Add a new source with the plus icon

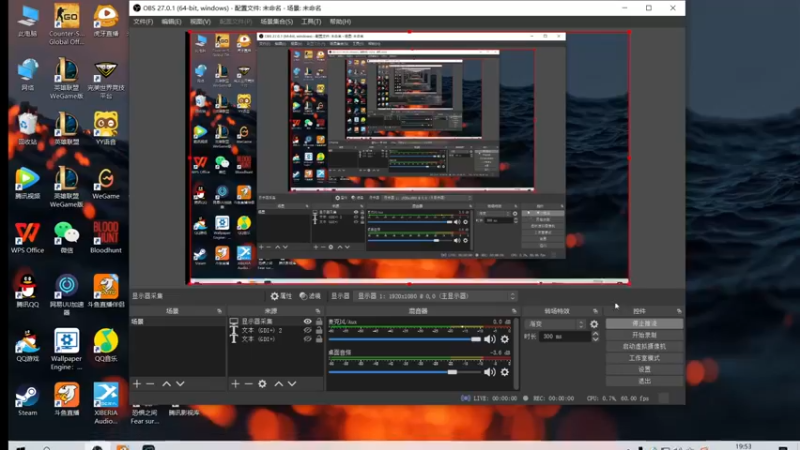point(235,384)
